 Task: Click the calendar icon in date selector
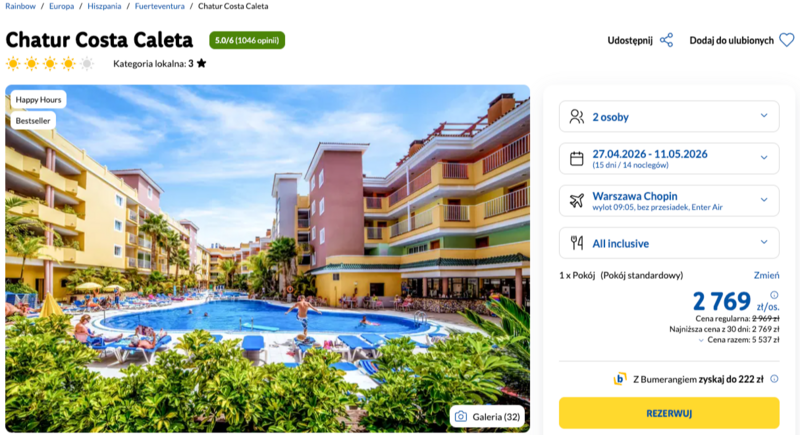pyautogui.click(x=577, y=159)
